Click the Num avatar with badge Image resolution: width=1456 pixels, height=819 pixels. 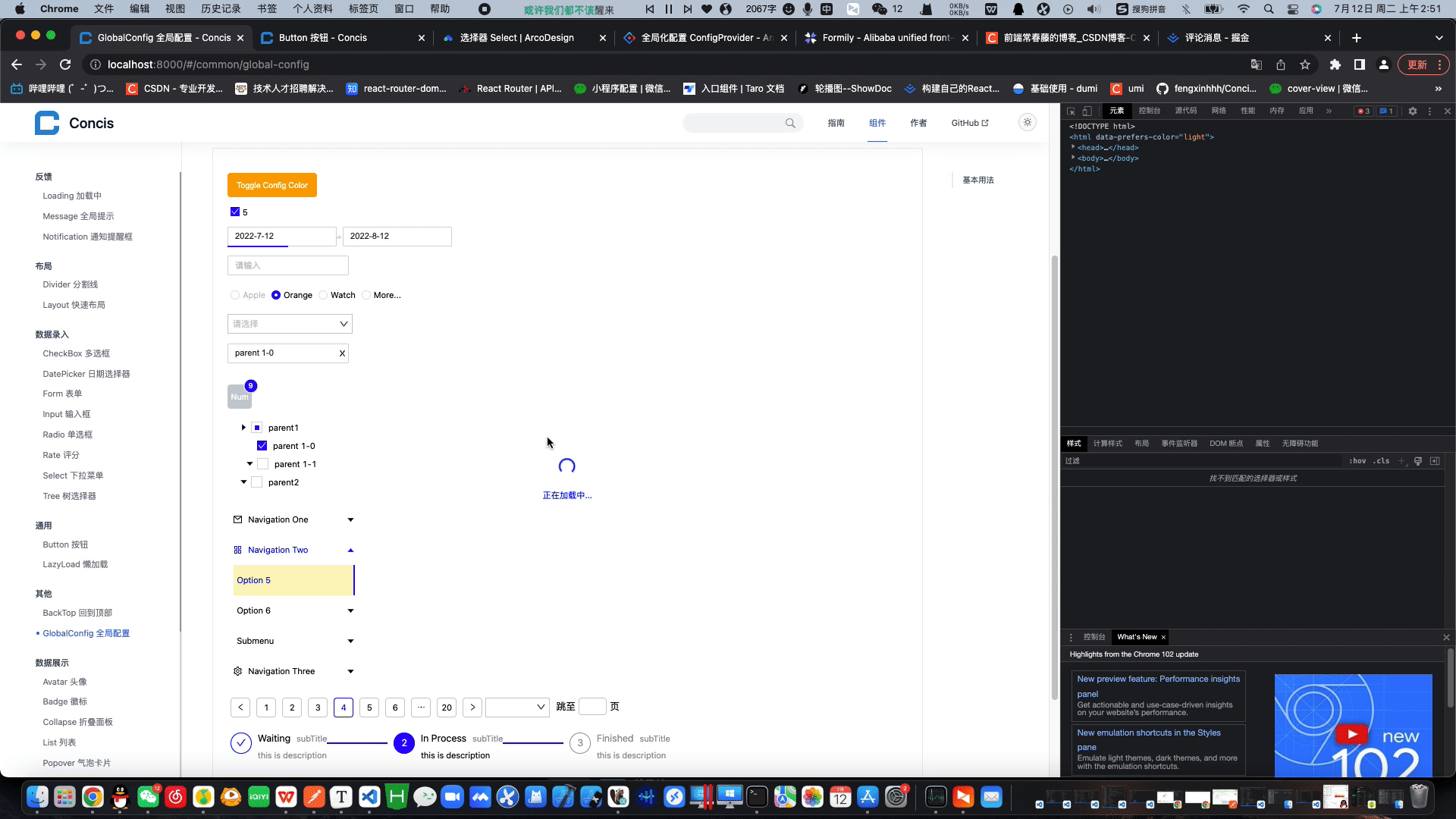pos(240,397)
